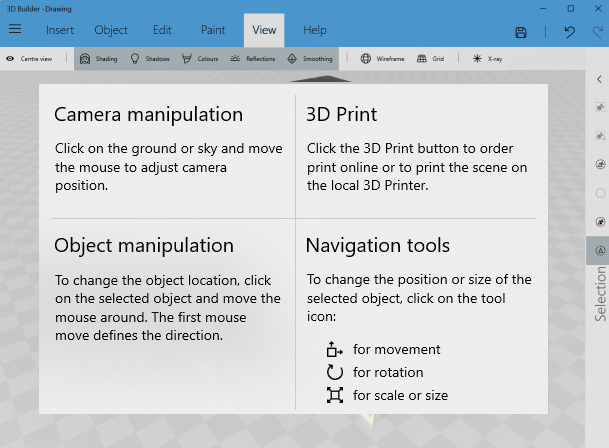The image size is (609, 448).
Task: Disable Shadows in the view toolbar
Action: 150,59
